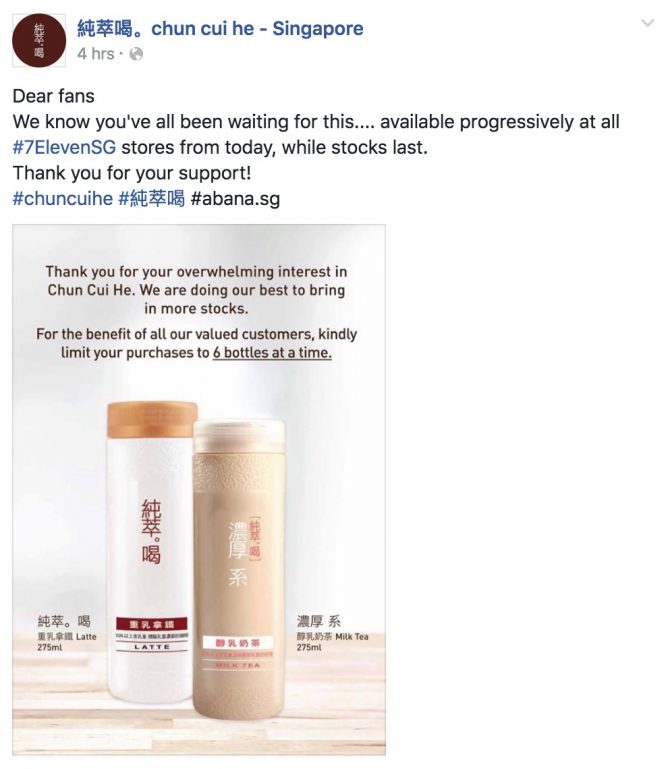Click the white Latte bottle in the image
The height and width of the screenshot is (769, 668).
[152, 550]
